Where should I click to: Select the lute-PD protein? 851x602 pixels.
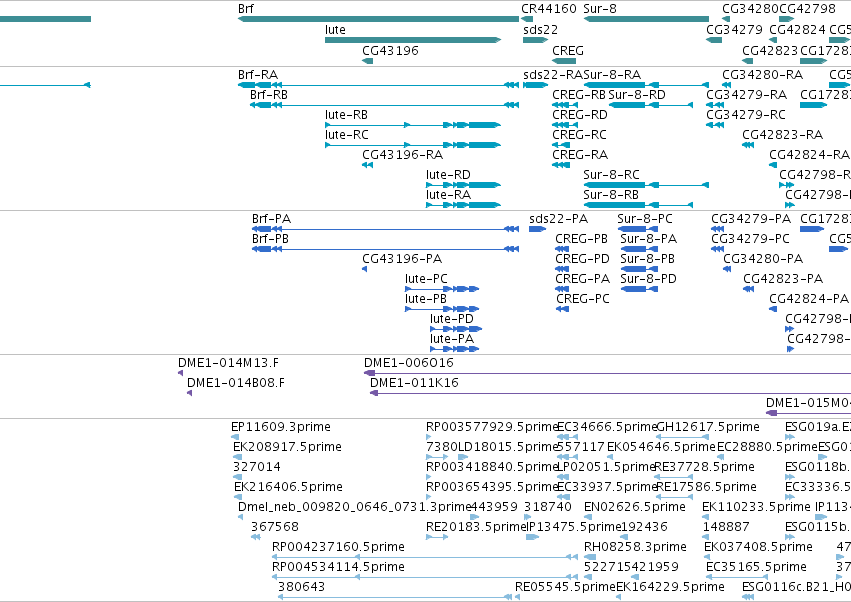click(456, 329)
